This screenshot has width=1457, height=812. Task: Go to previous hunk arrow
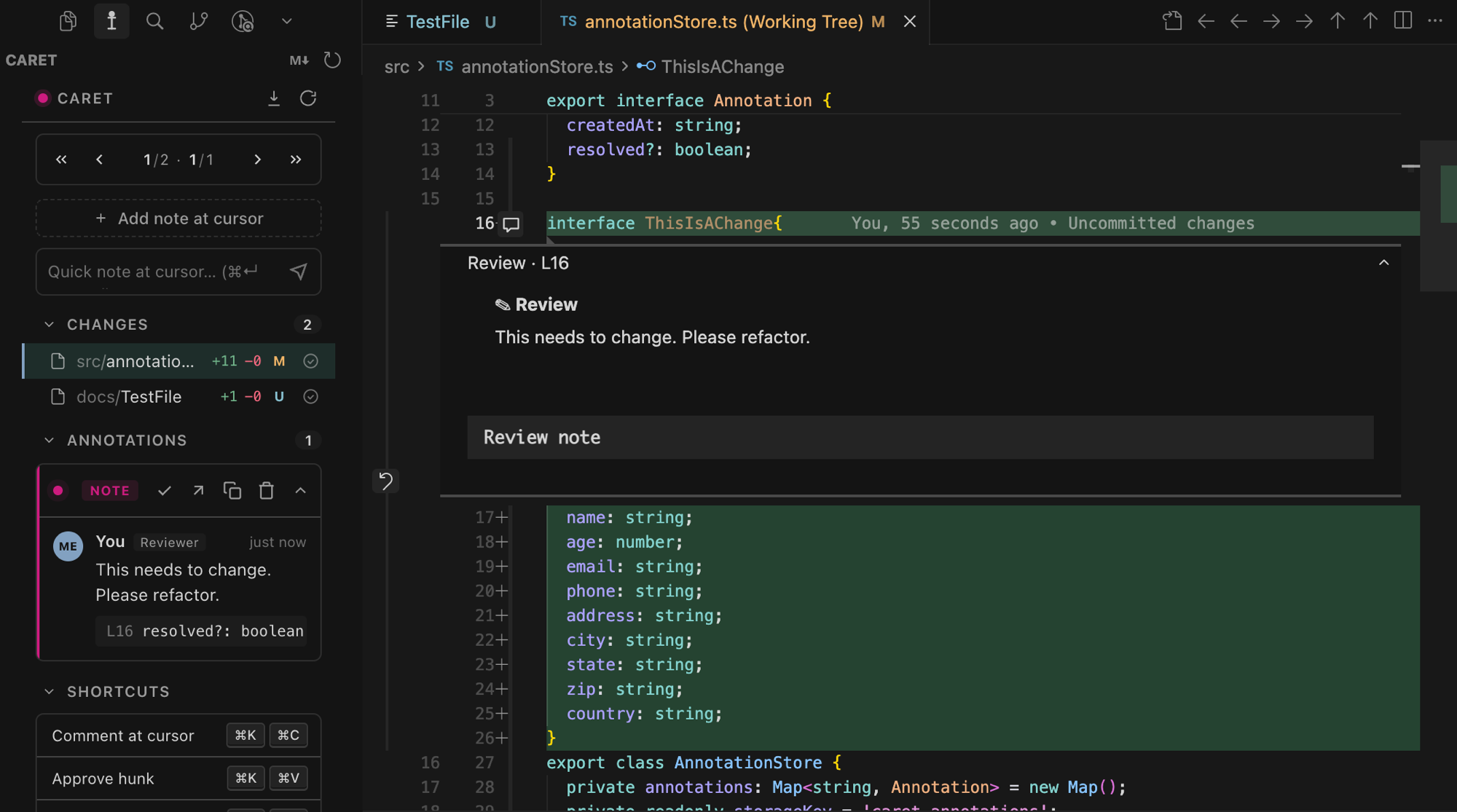[99, 159]
